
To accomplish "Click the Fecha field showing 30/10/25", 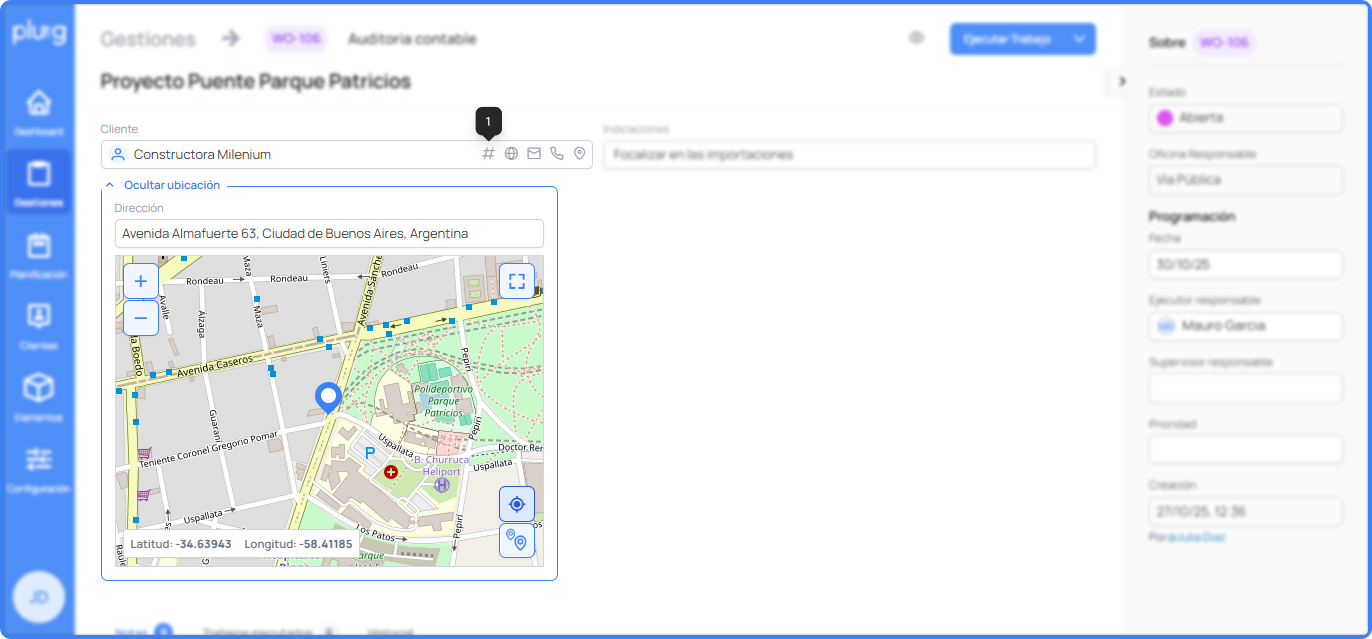I will (1245, 265).
